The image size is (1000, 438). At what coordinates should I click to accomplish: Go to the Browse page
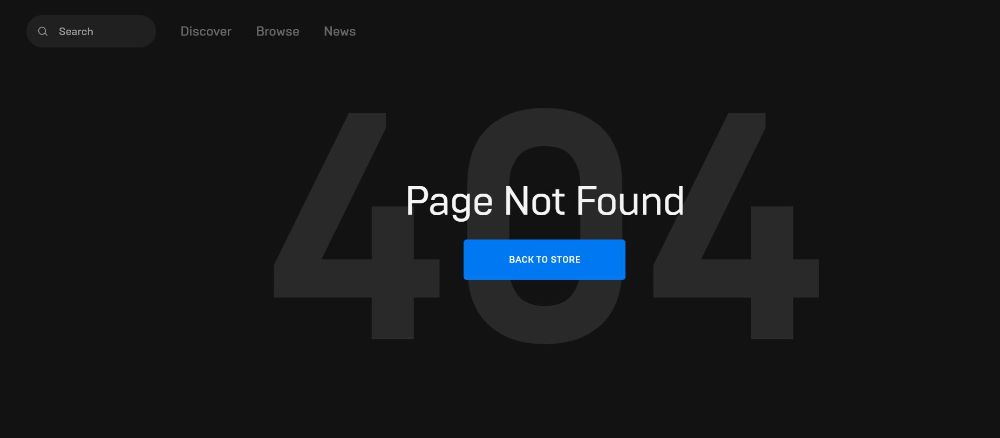[x=277, y=31]
